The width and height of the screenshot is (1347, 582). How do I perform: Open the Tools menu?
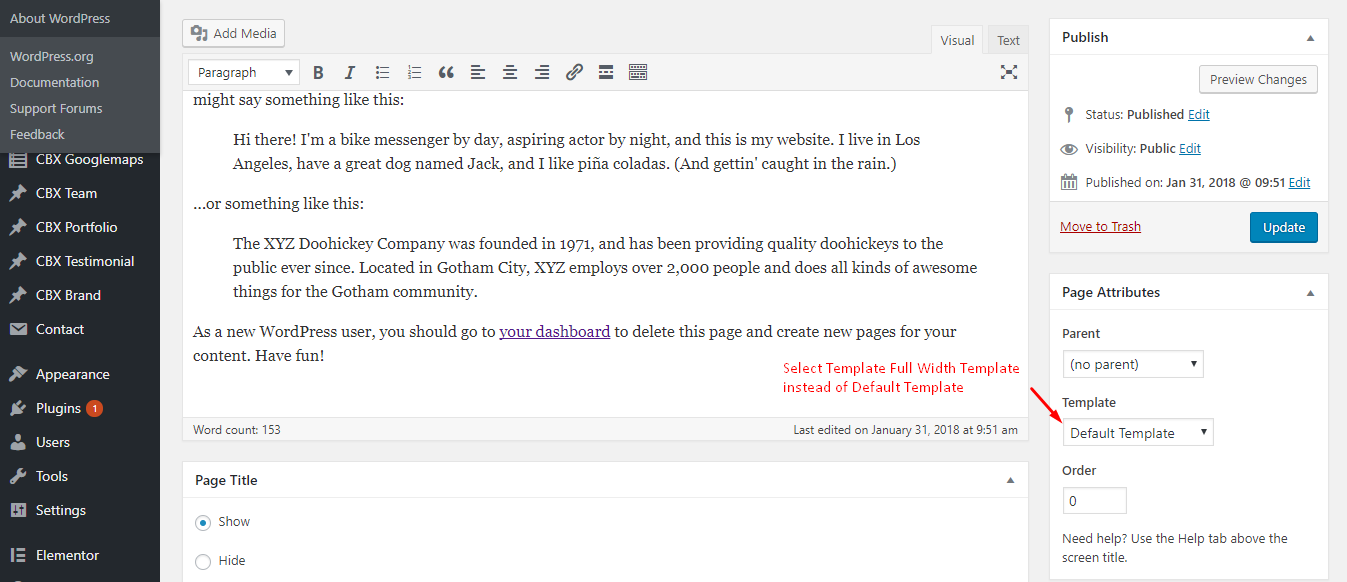click(x=80, y=476)
